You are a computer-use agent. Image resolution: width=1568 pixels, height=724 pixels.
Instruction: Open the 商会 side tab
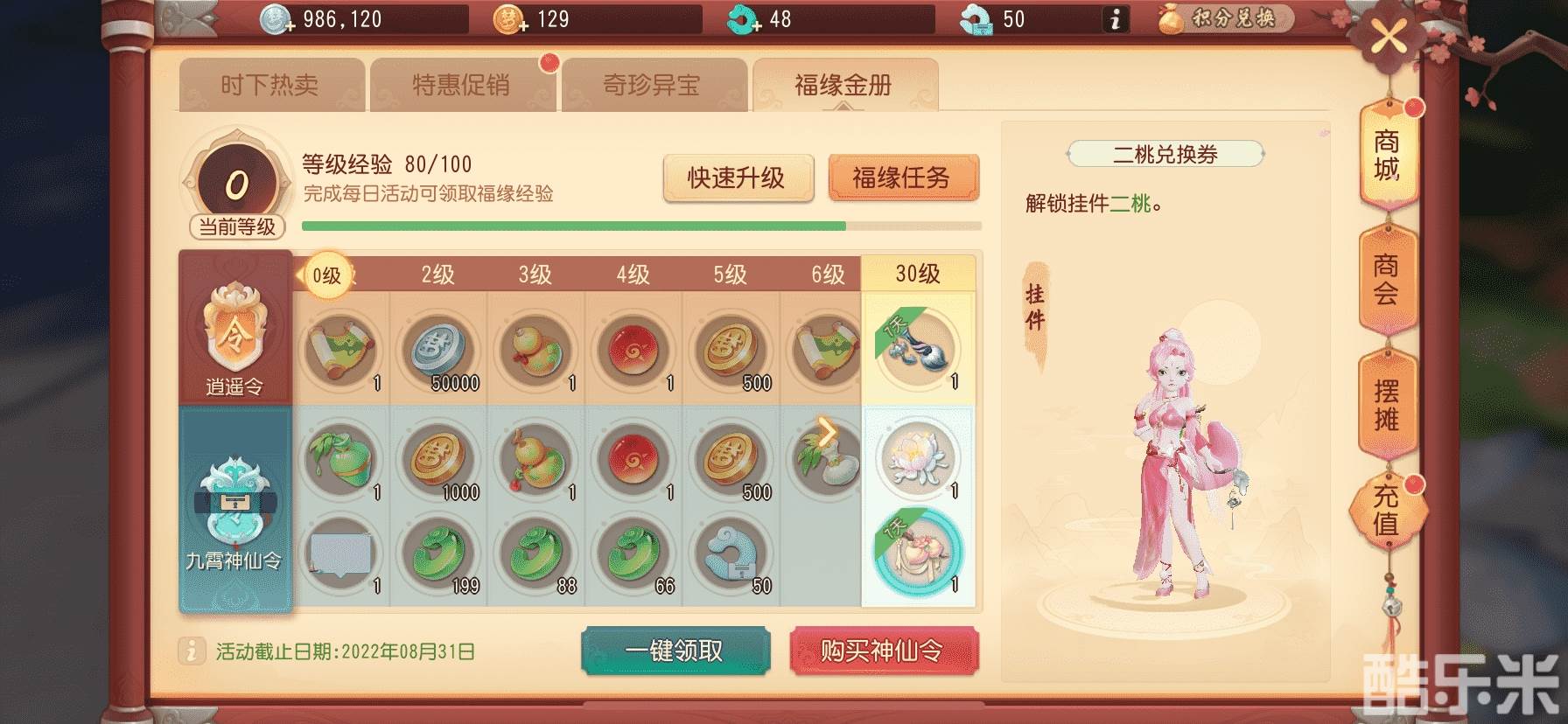1387,280
